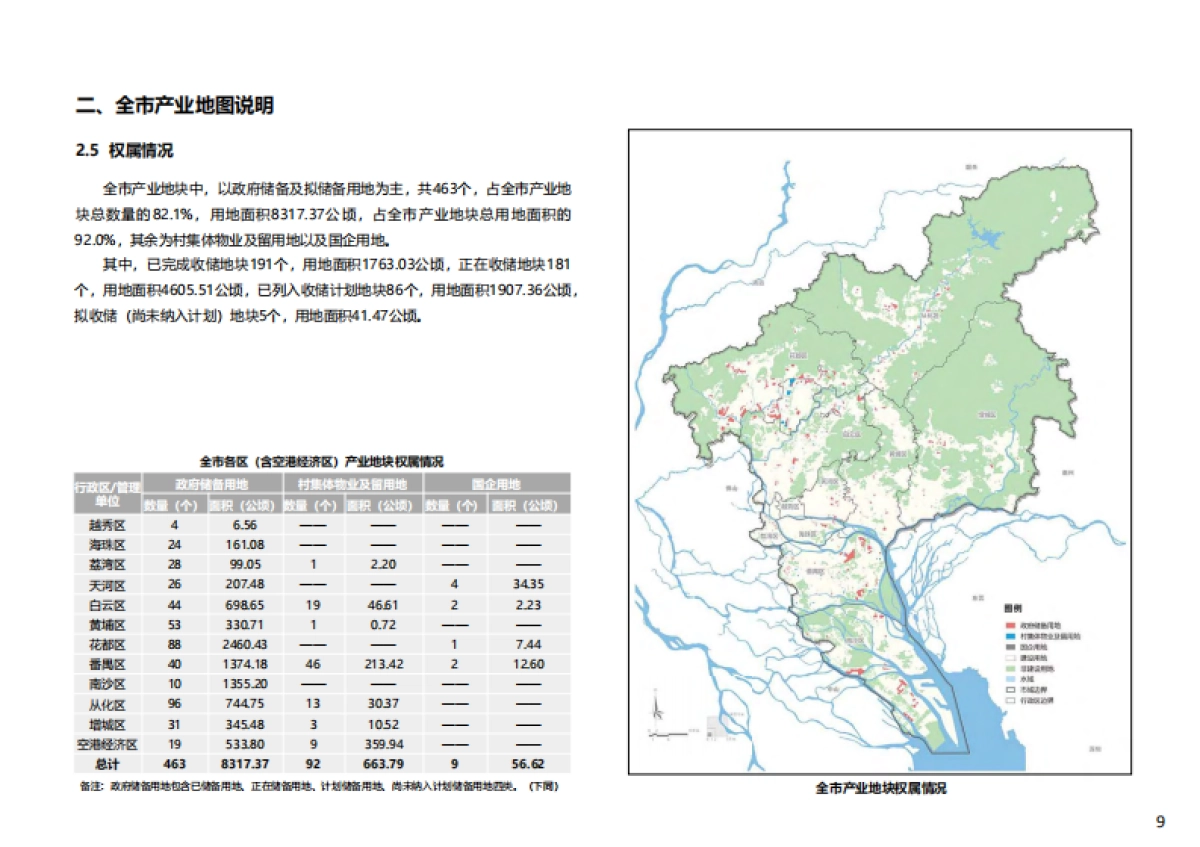Click the north arrow compass icon on the map
This screenshot has height=847, width=1200.
pos(655,708)
